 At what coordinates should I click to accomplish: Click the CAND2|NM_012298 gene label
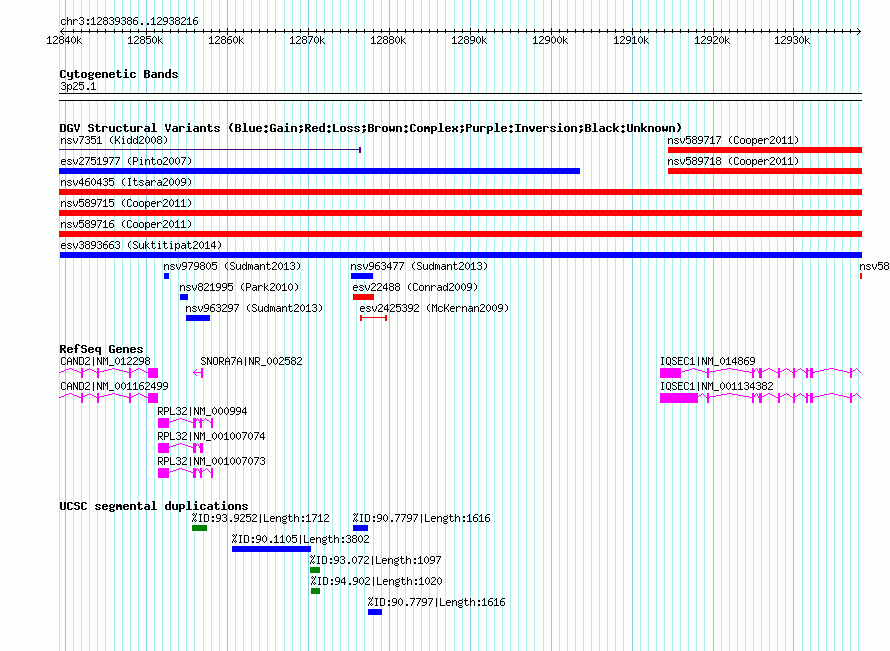(x=106, y=362)
